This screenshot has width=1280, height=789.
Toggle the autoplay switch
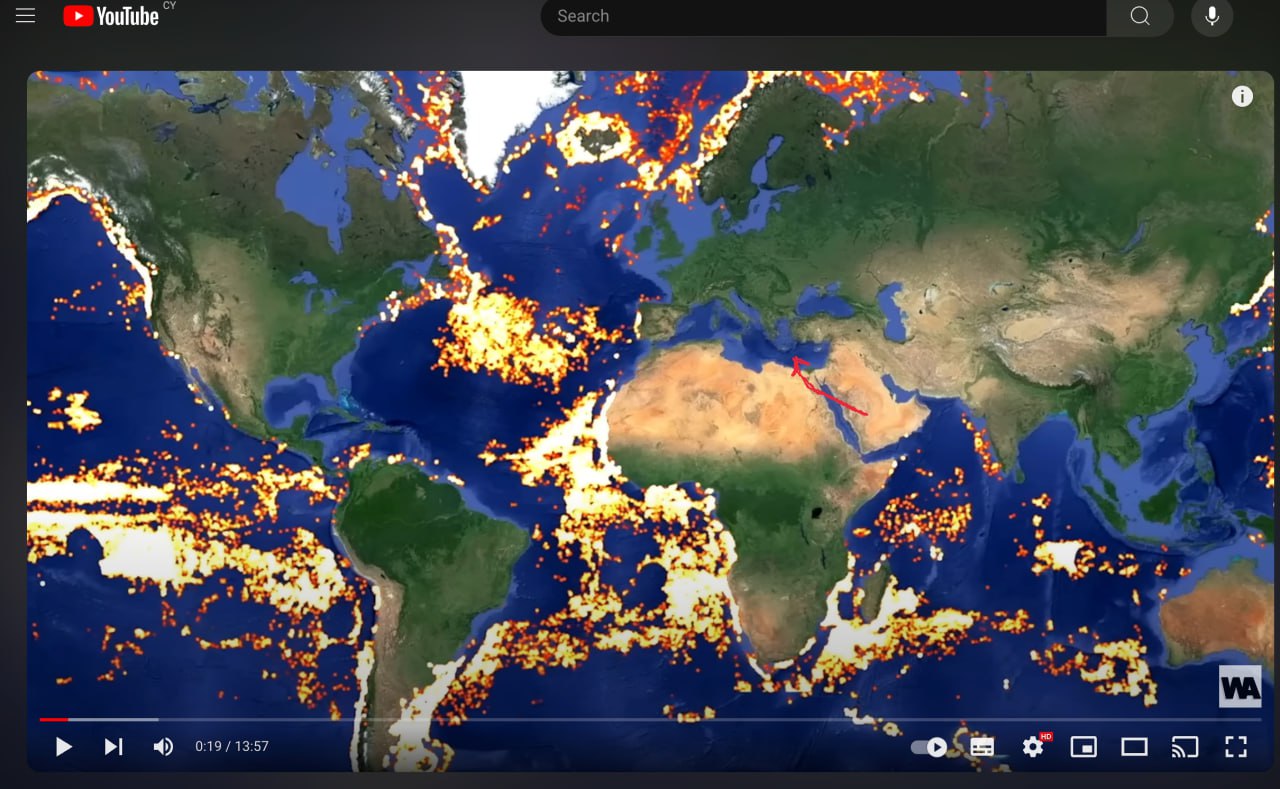[x=930, y=747]
